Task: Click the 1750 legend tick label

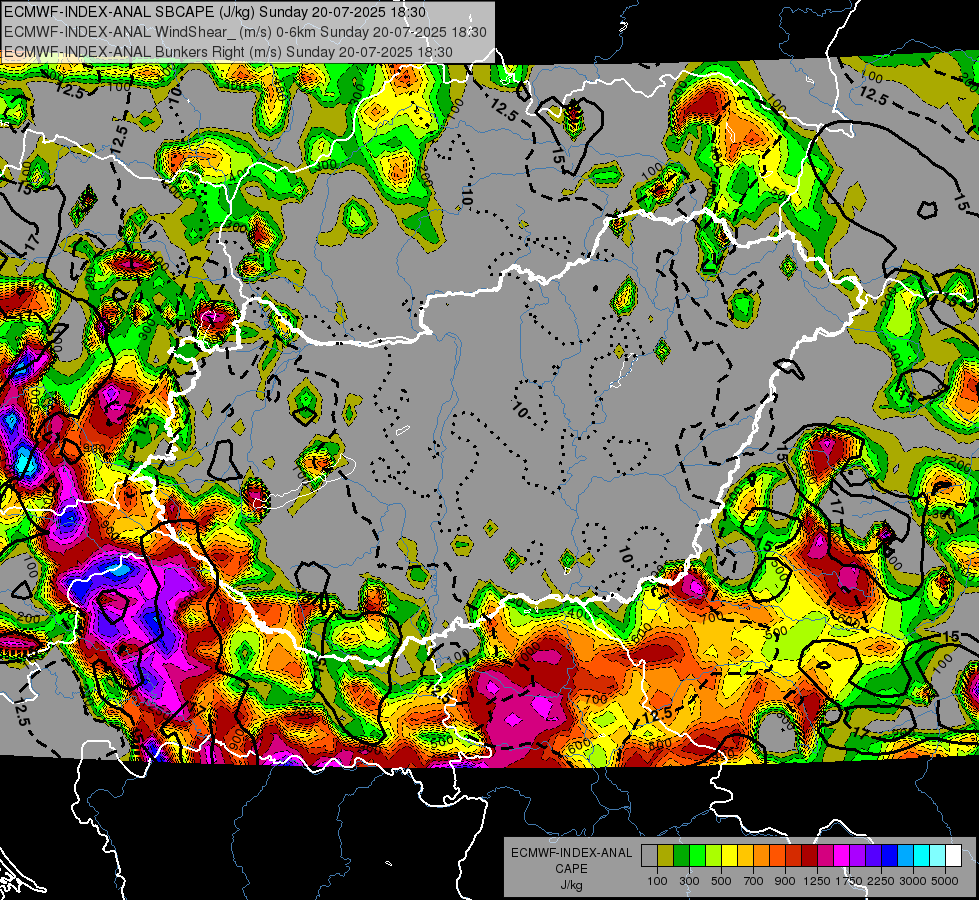Action: click(x=849, y=881)
